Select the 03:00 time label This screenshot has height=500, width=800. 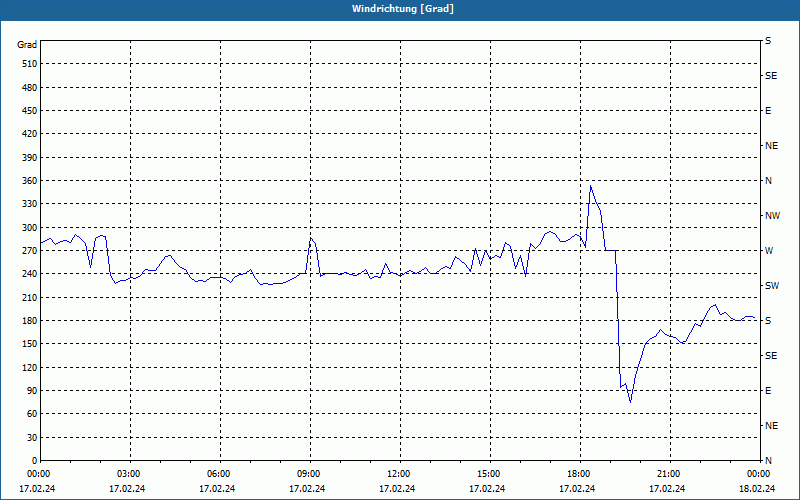pyautogui.click(x=128, y=474)
